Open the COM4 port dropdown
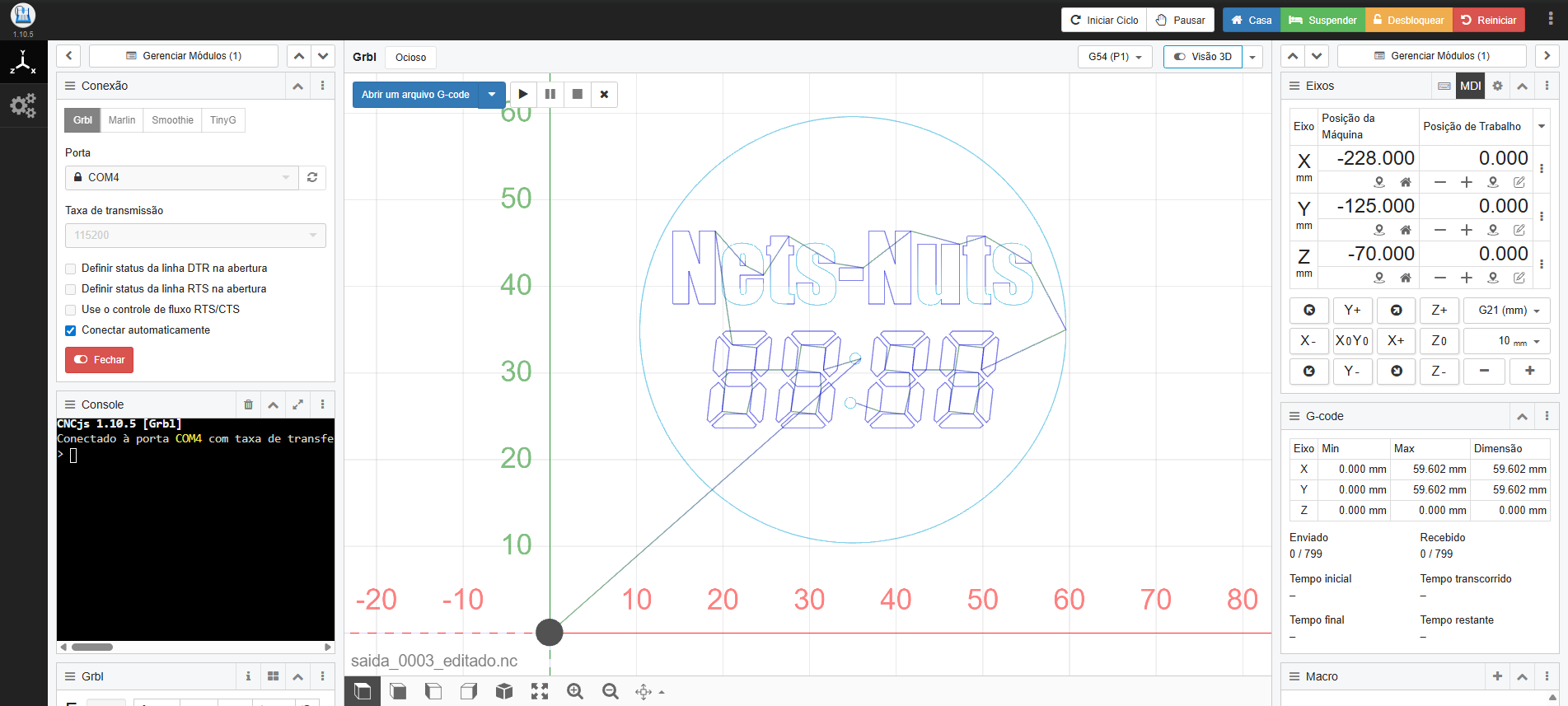The image size is (1568, 706). [x=181, y=177]
